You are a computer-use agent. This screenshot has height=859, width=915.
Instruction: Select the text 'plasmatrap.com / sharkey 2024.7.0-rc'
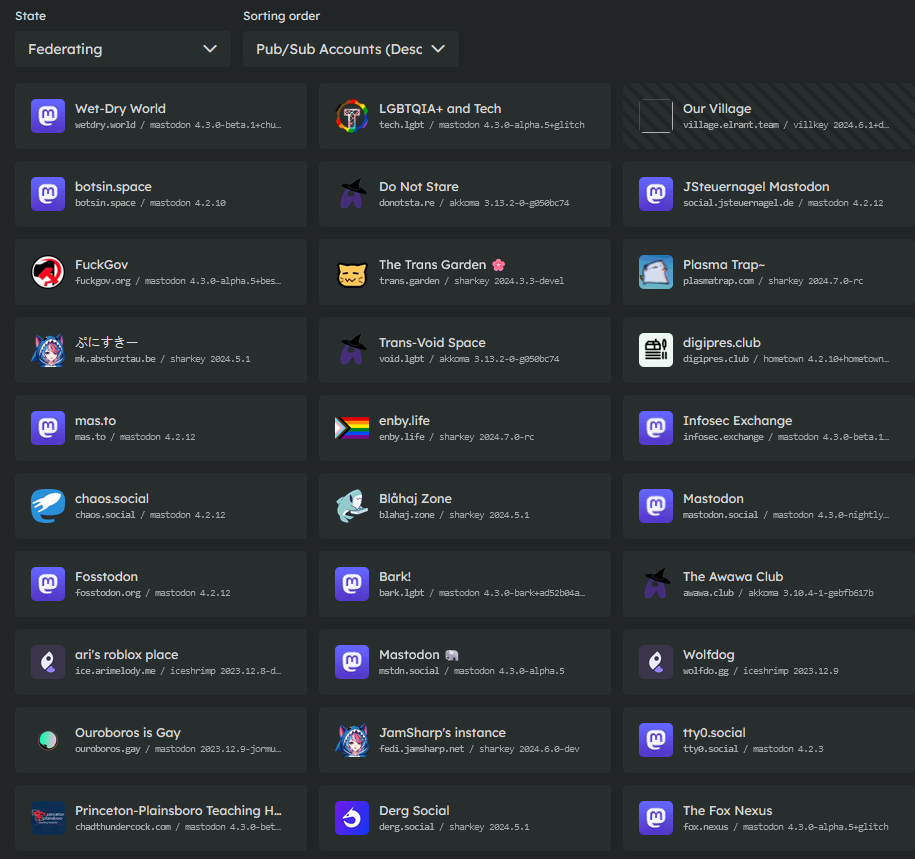point(773,281)
